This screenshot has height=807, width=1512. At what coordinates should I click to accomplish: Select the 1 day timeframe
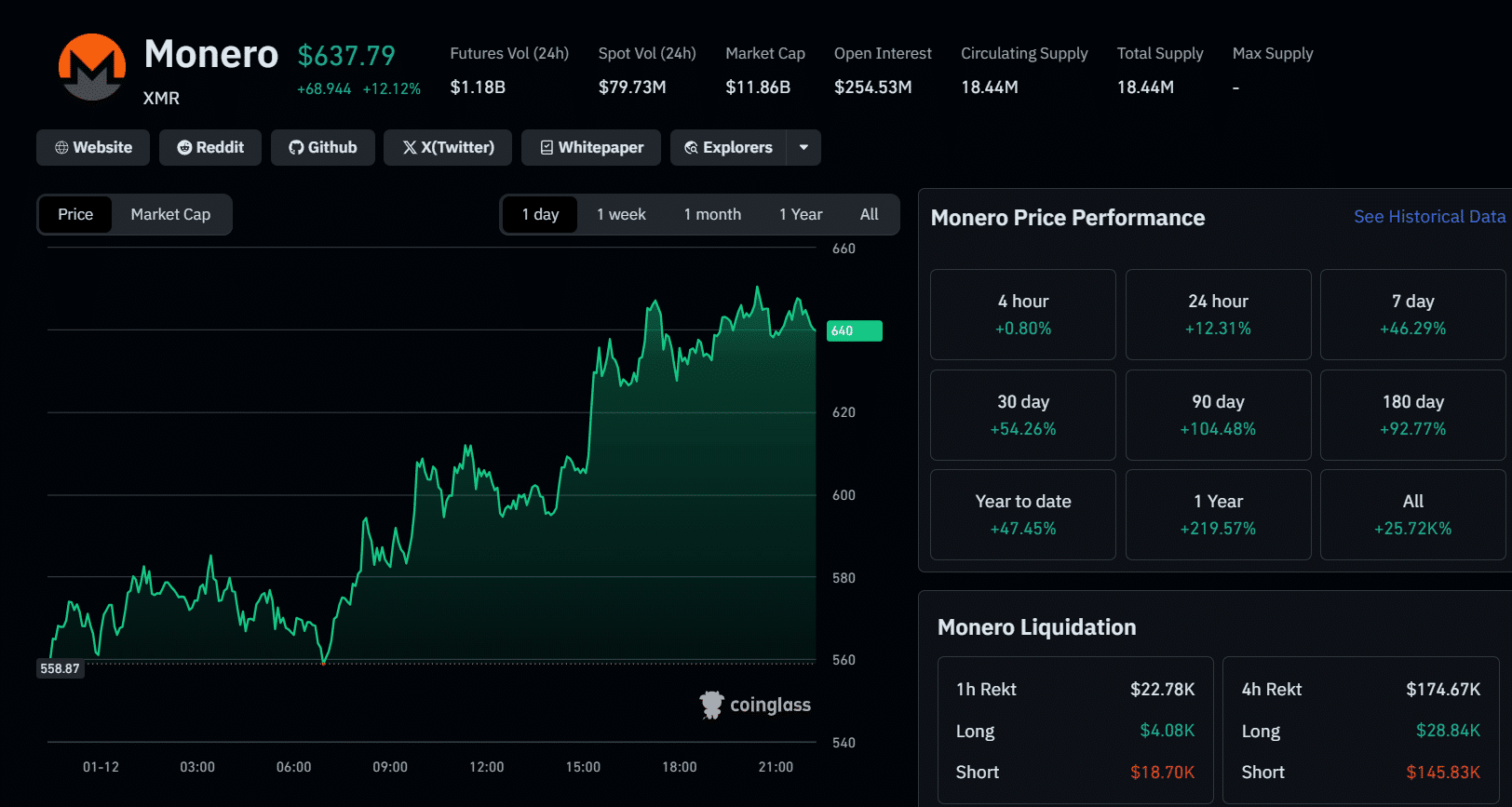click(x=540, y=214)
